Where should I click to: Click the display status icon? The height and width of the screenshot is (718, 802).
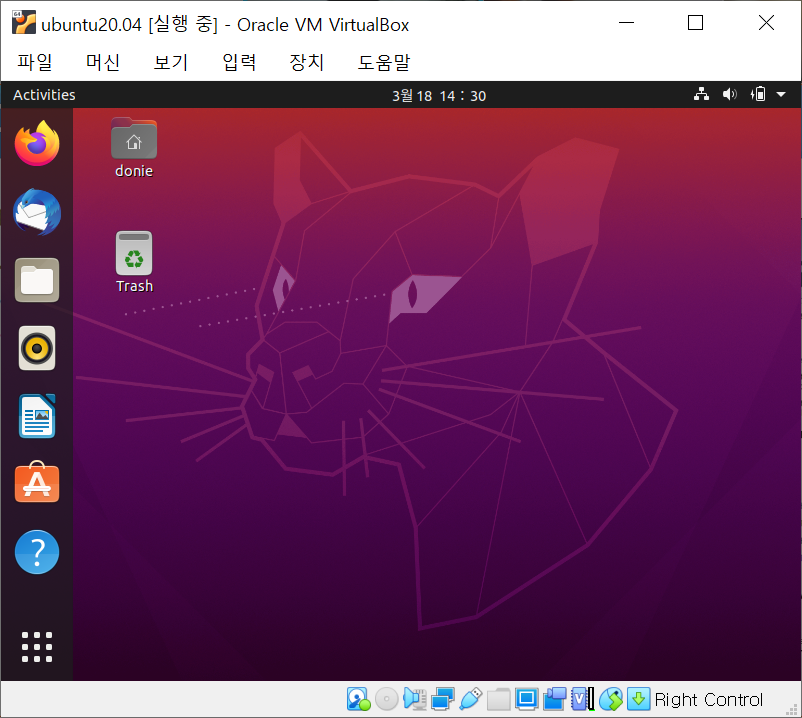(x=526, y=699)
